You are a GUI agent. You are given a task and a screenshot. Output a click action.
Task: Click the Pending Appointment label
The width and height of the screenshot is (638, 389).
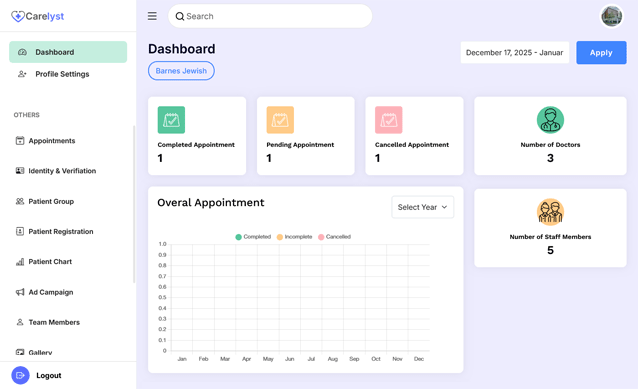pos(300,145)
